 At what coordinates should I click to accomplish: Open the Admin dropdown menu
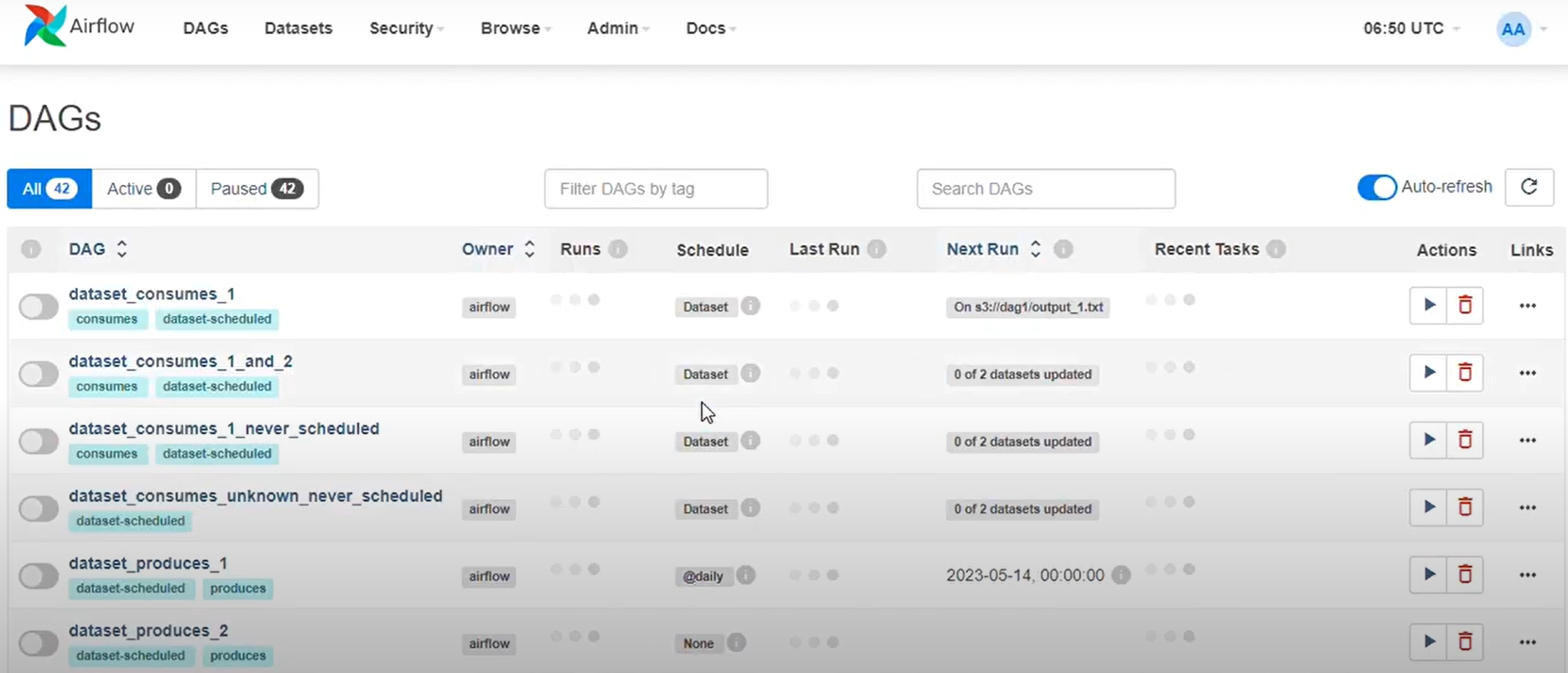point(618,28)
